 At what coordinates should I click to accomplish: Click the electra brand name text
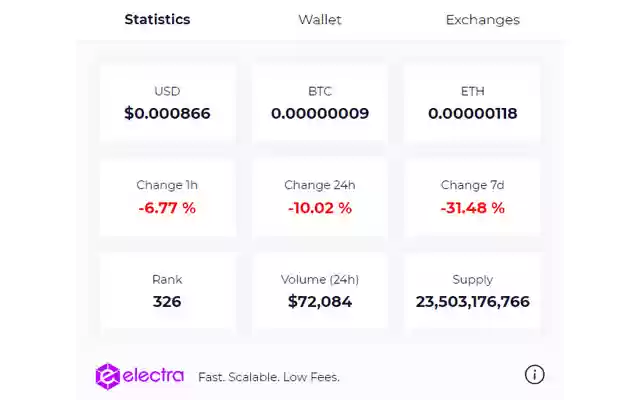click(x=153, y=376)
